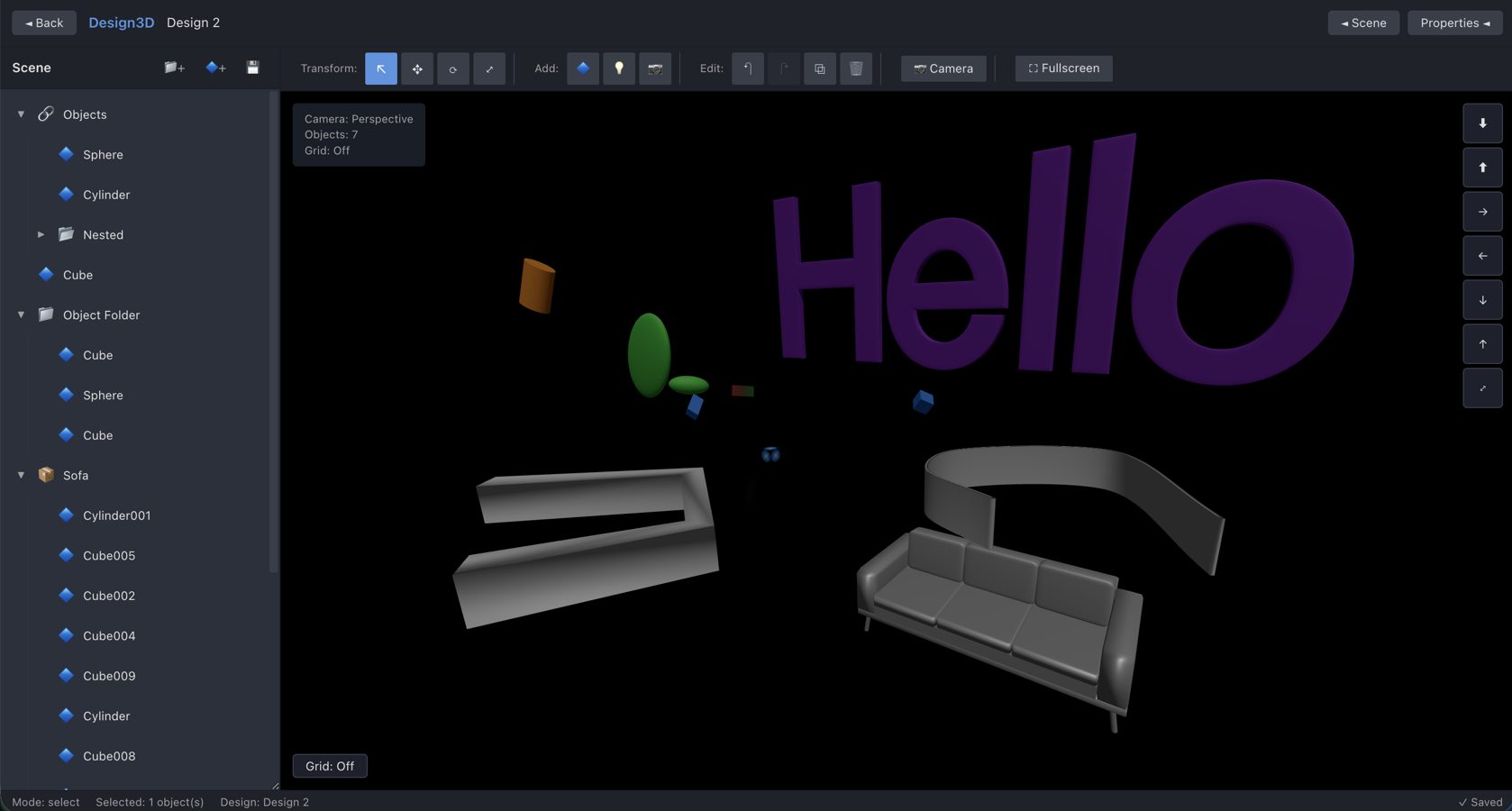Image resolution: width=1512 pixels, height=811 pixels.
Task: Save the scene using the floppy disk icon
Action: coord(253,68)
